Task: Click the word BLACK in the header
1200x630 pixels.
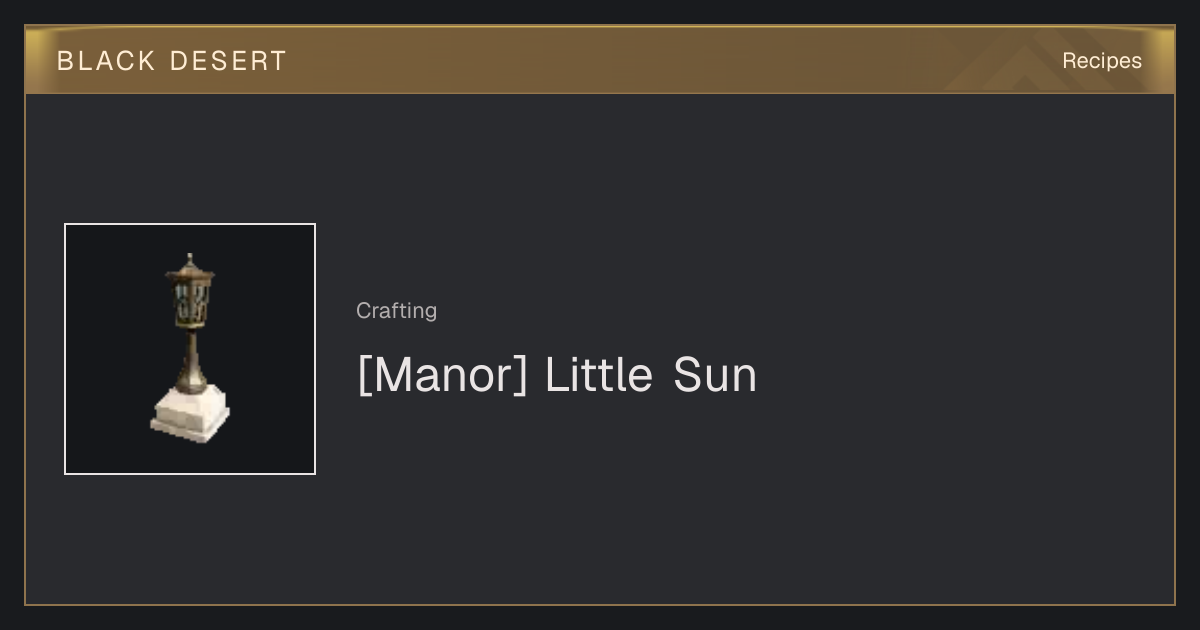Action: [106, 61]
